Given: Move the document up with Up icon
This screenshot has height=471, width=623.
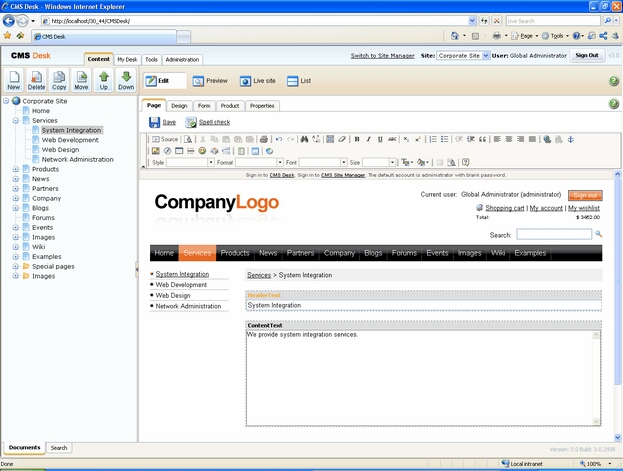Looking at the screenshot, I should coord(103,79).
